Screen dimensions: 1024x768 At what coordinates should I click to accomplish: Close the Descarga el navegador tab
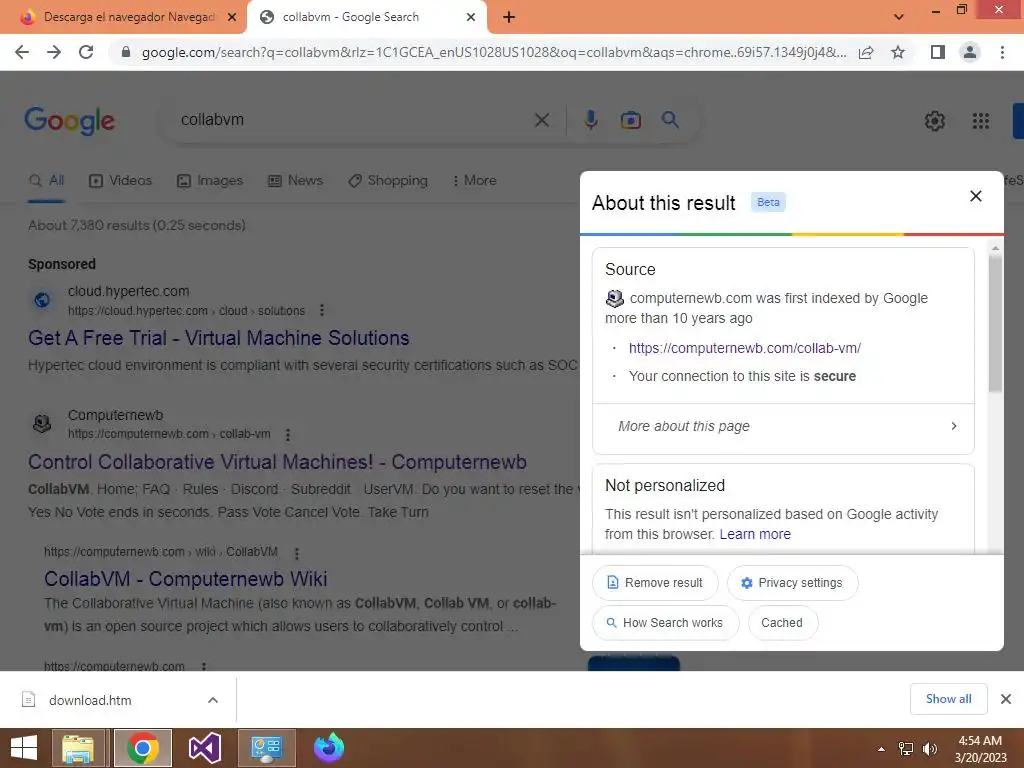point(232,17)
